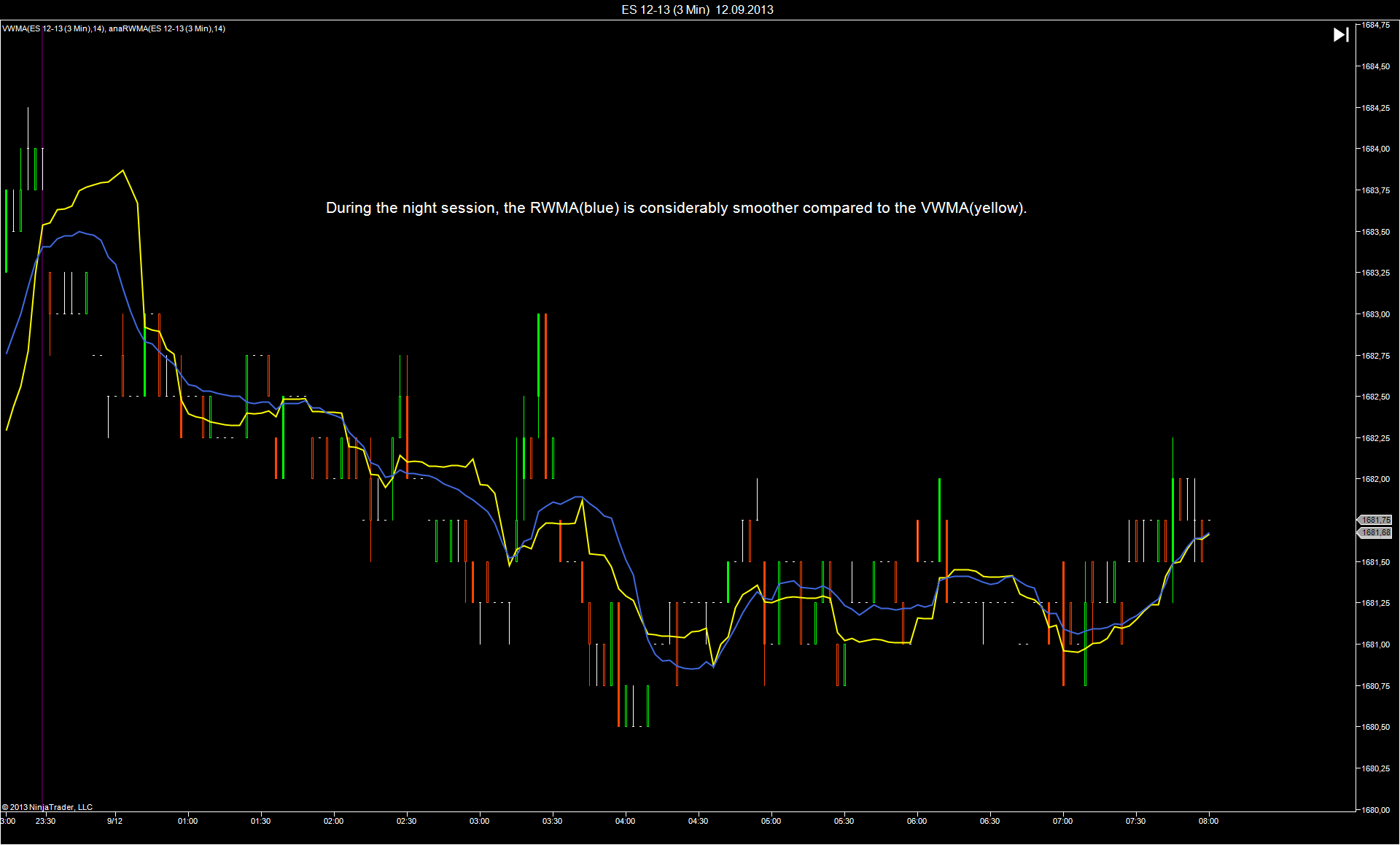
Task: Click the 04:00 time axis label
Action: 625,821
